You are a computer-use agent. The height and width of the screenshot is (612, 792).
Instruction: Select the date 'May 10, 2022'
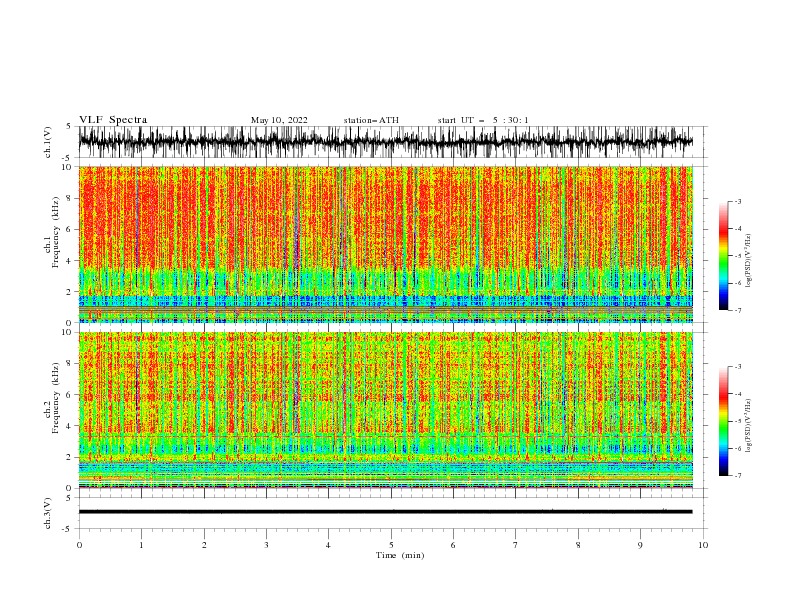click(x=279, y=120)
